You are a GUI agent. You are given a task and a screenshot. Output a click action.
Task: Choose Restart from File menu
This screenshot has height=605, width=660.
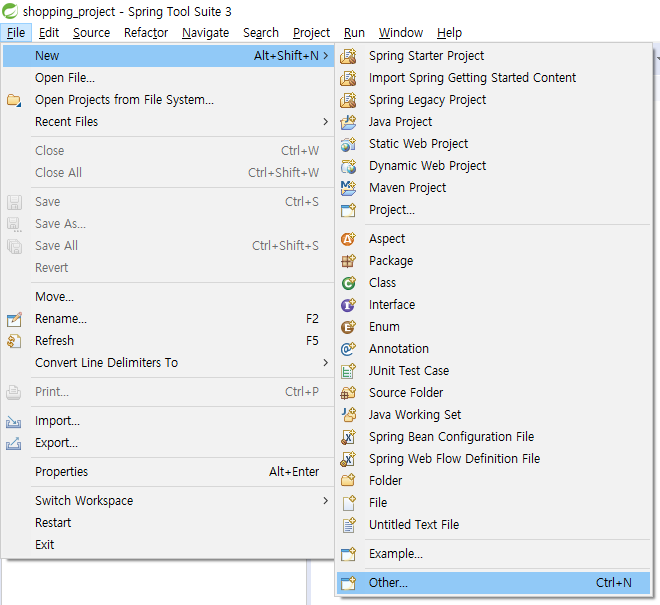(168, 523)
